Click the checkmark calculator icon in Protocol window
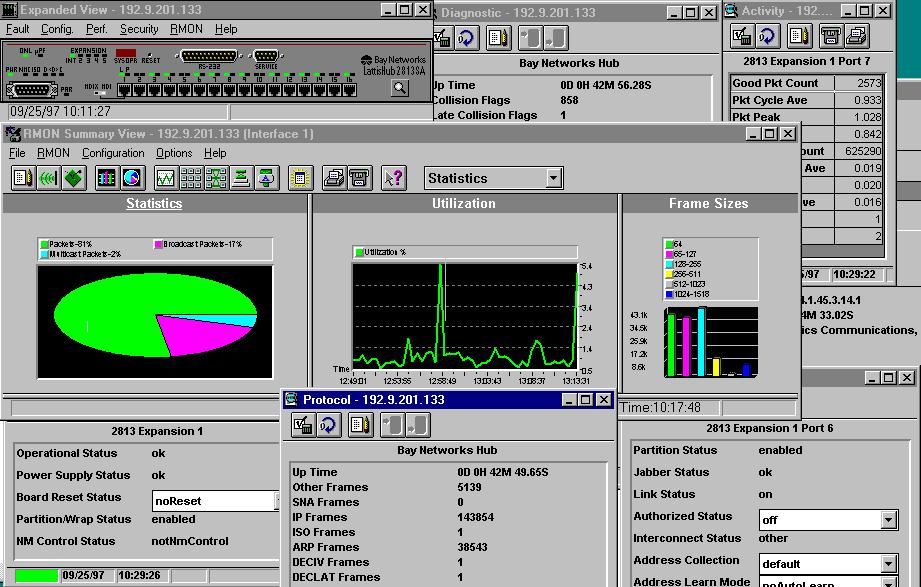 tap(304, 425)
